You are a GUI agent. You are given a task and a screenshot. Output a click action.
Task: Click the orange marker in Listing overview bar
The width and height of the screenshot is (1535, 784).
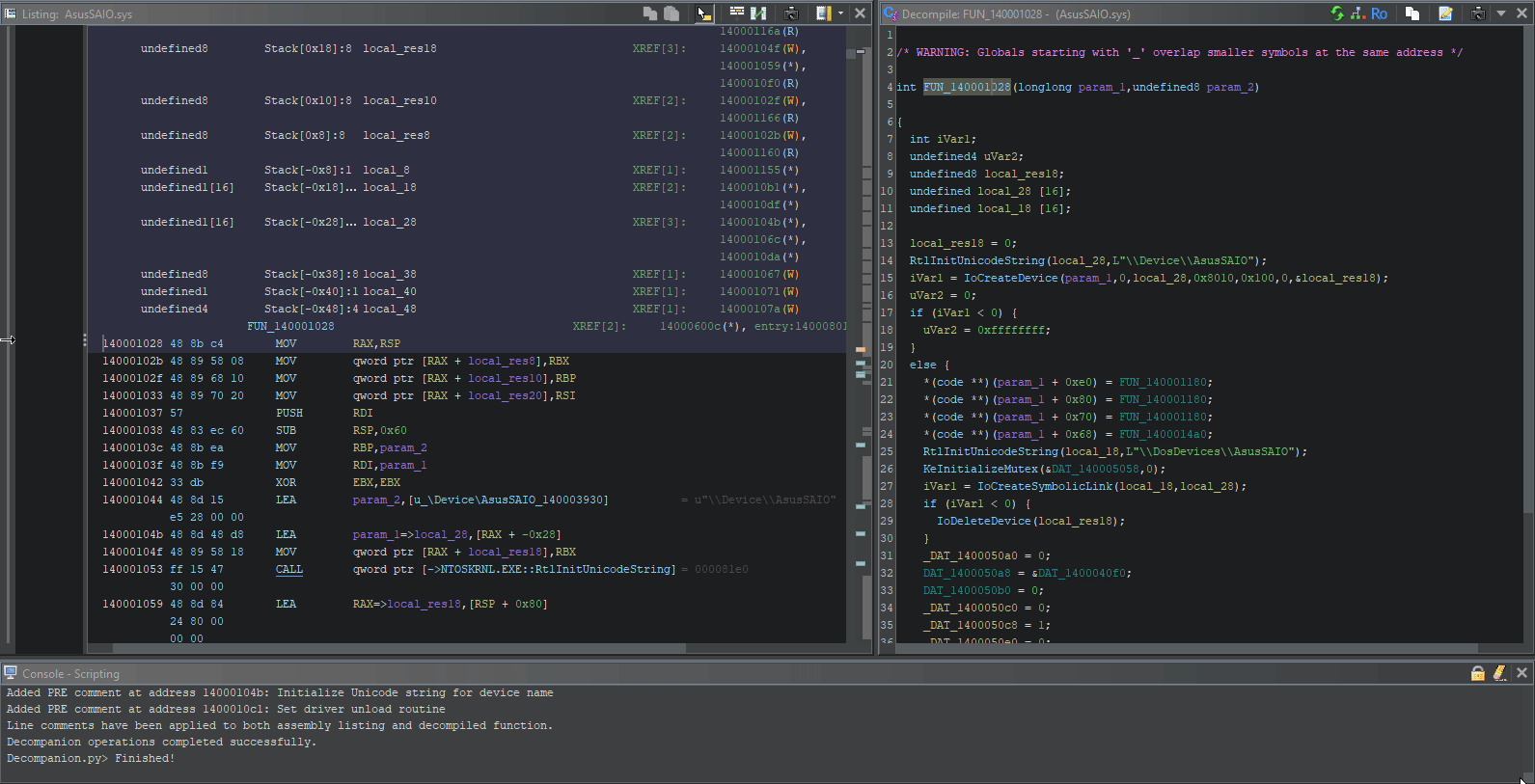(x=861, y=350)
